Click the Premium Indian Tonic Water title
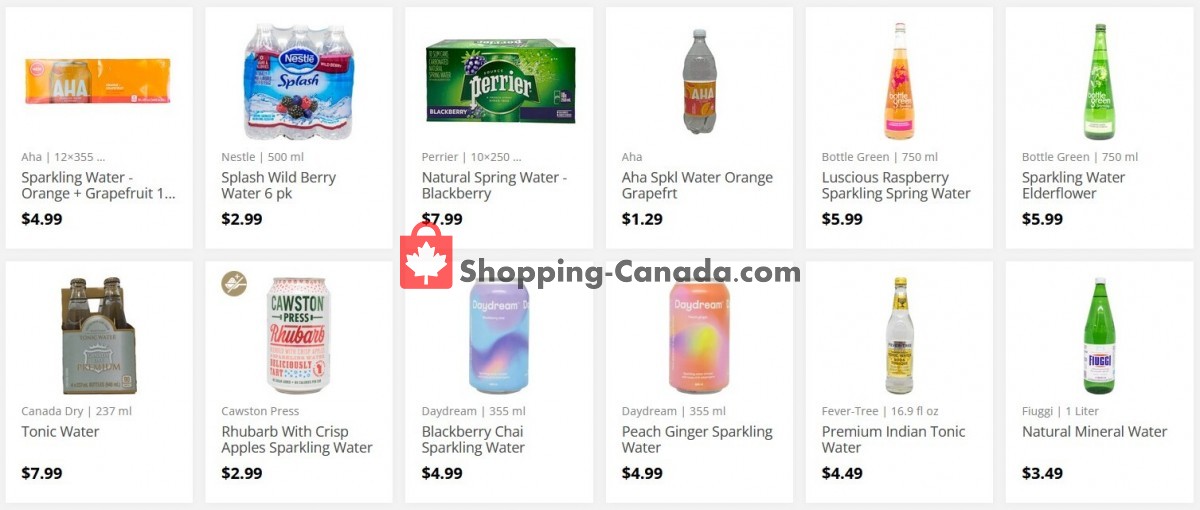The image size is (1200, 510). tap(893, 440)
